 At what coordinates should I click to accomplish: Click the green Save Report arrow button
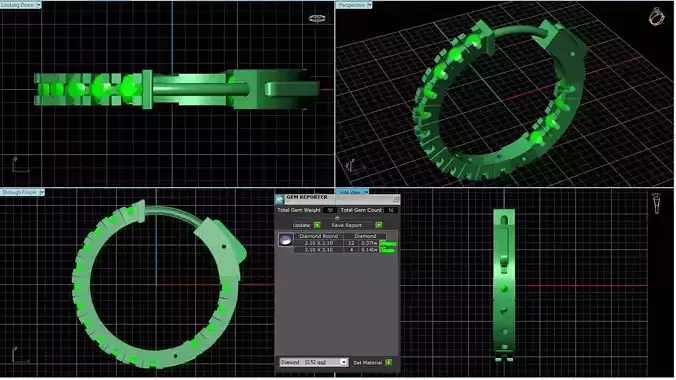(379, 225)
